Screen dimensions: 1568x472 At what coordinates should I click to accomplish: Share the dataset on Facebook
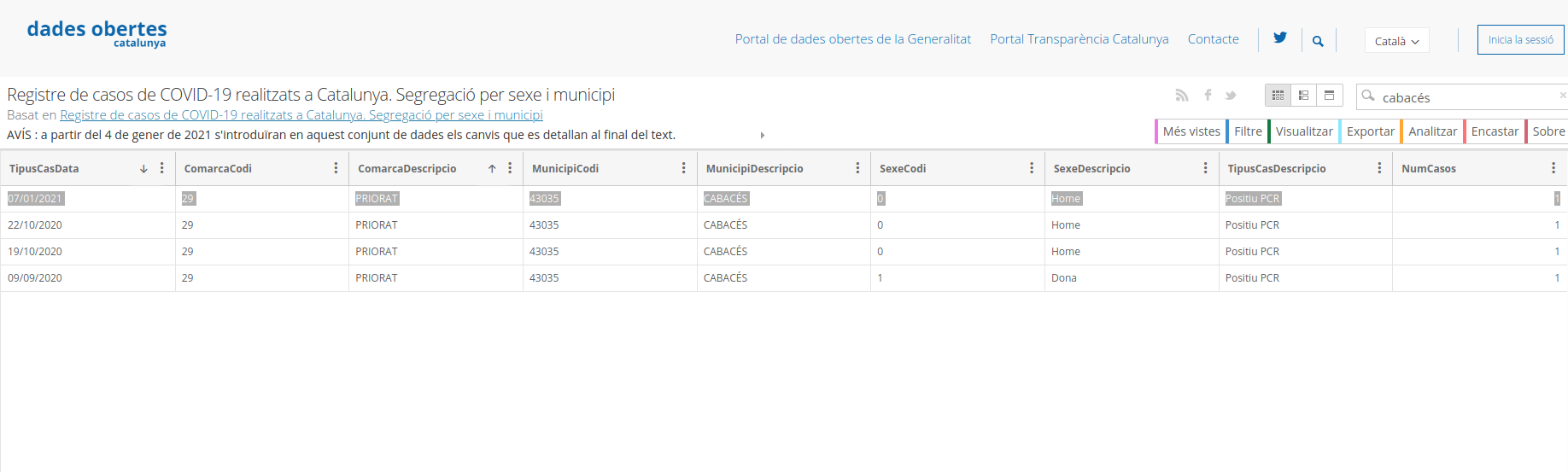pyautogui.click(x=1208, y=96)
